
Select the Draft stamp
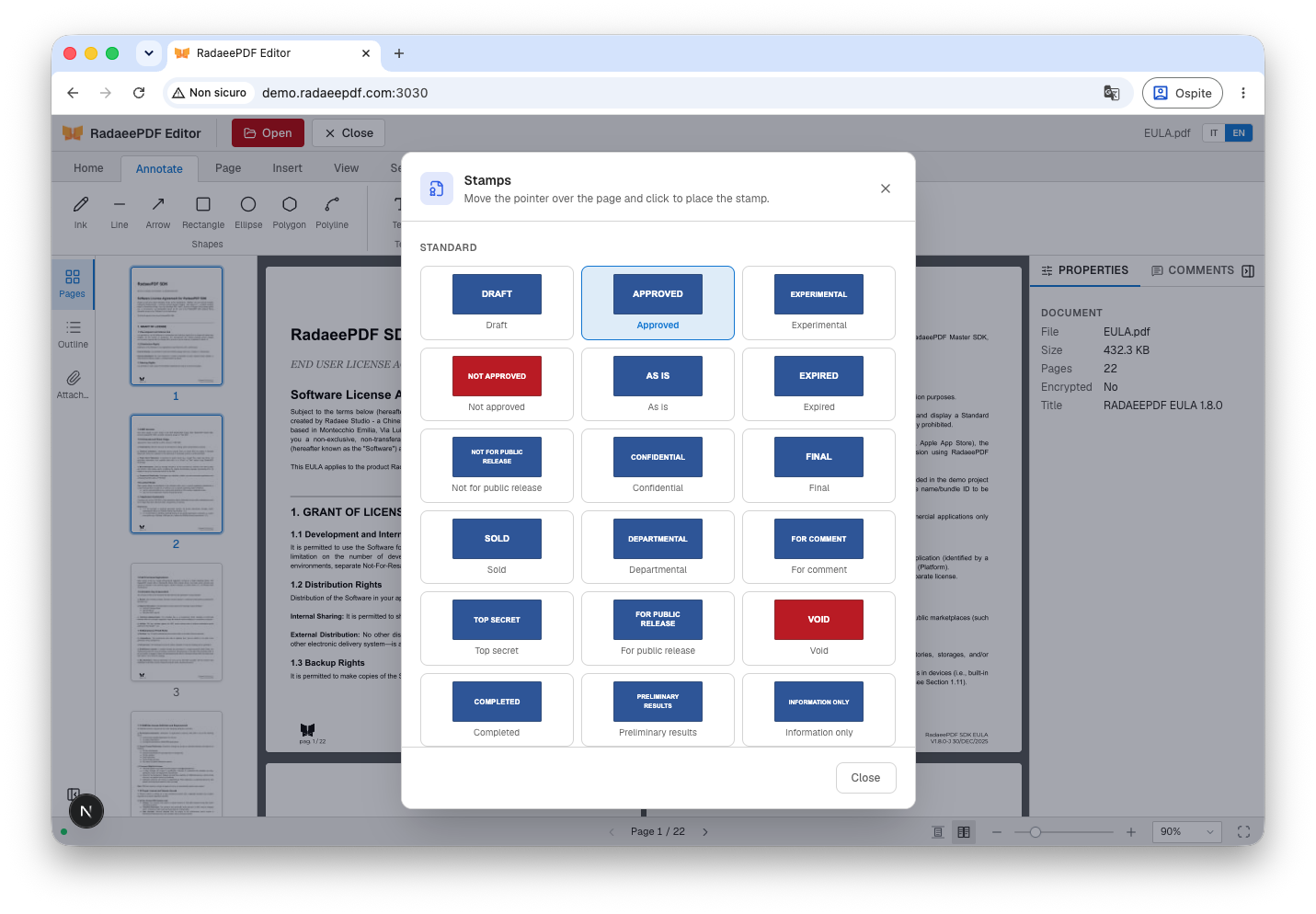coord(497,303)
